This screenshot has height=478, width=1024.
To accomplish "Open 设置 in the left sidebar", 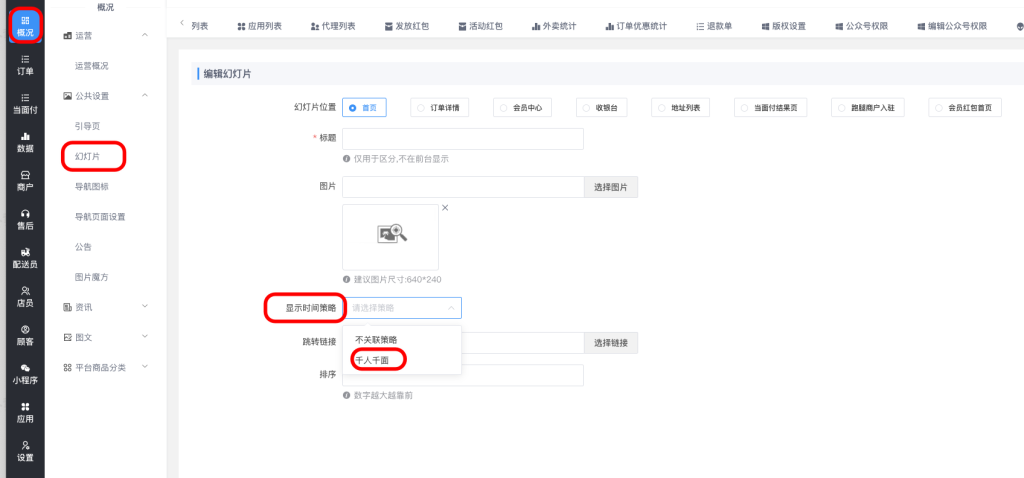I will pyautogui.click(x=25, y=451).
